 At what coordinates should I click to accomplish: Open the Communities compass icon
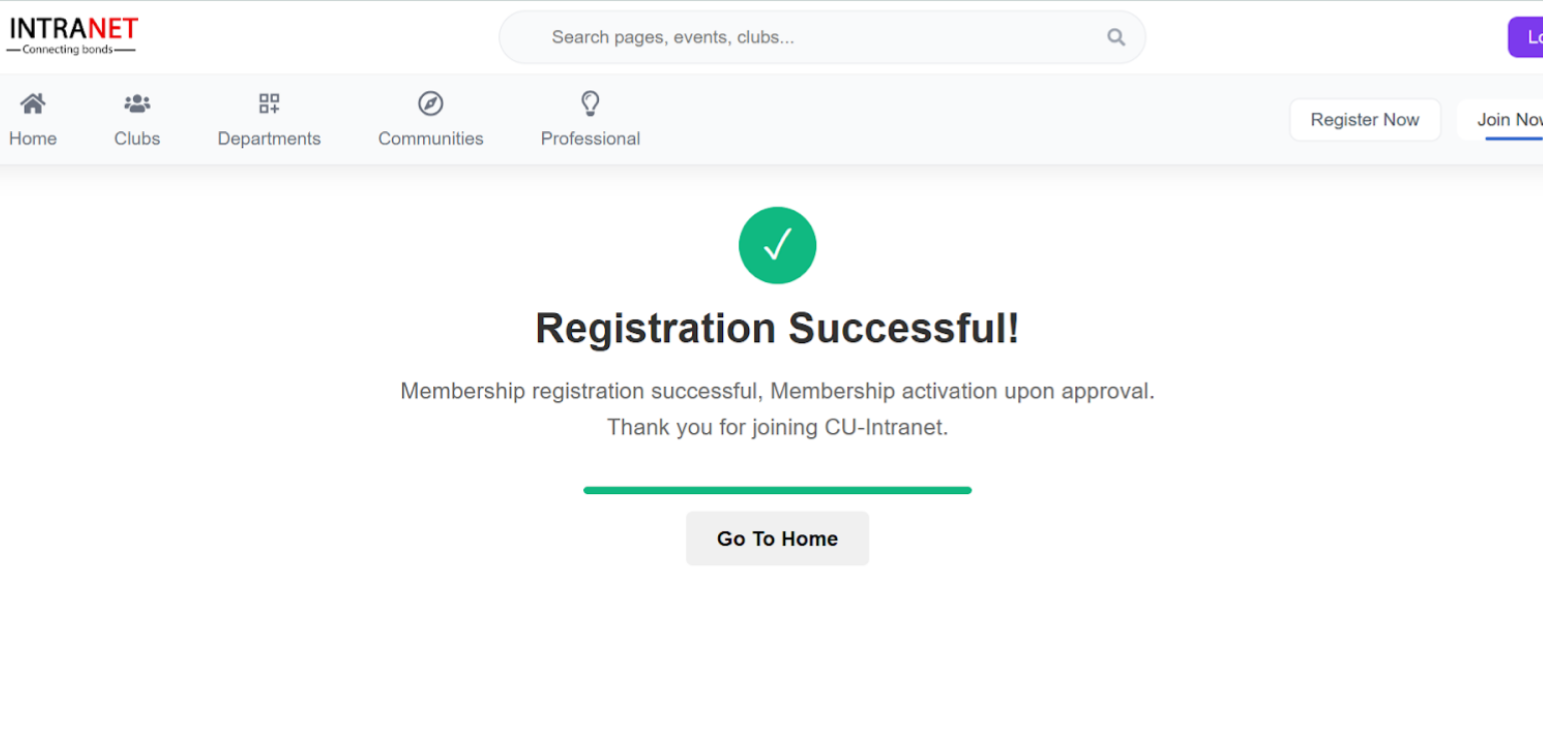tap(429, 103)
